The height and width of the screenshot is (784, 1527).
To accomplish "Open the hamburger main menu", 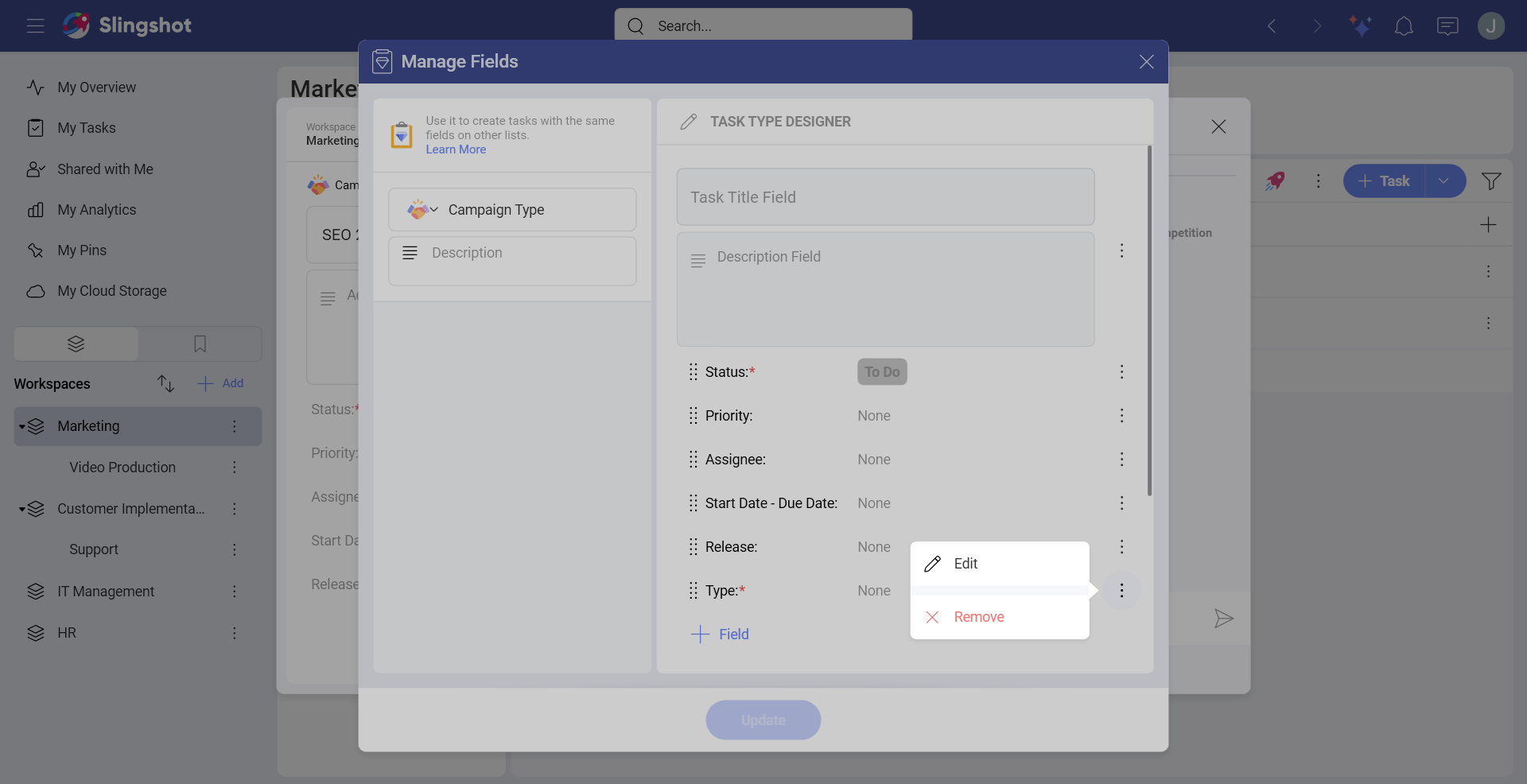I will (35, 25).
